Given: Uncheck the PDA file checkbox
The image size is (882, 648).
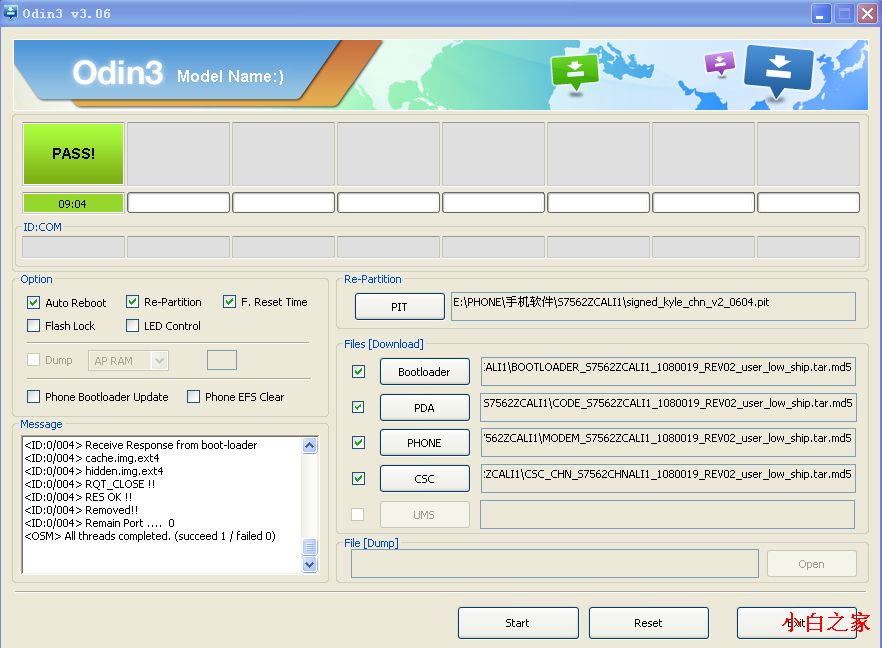Looking at the screenshot, I should [358, 407].
